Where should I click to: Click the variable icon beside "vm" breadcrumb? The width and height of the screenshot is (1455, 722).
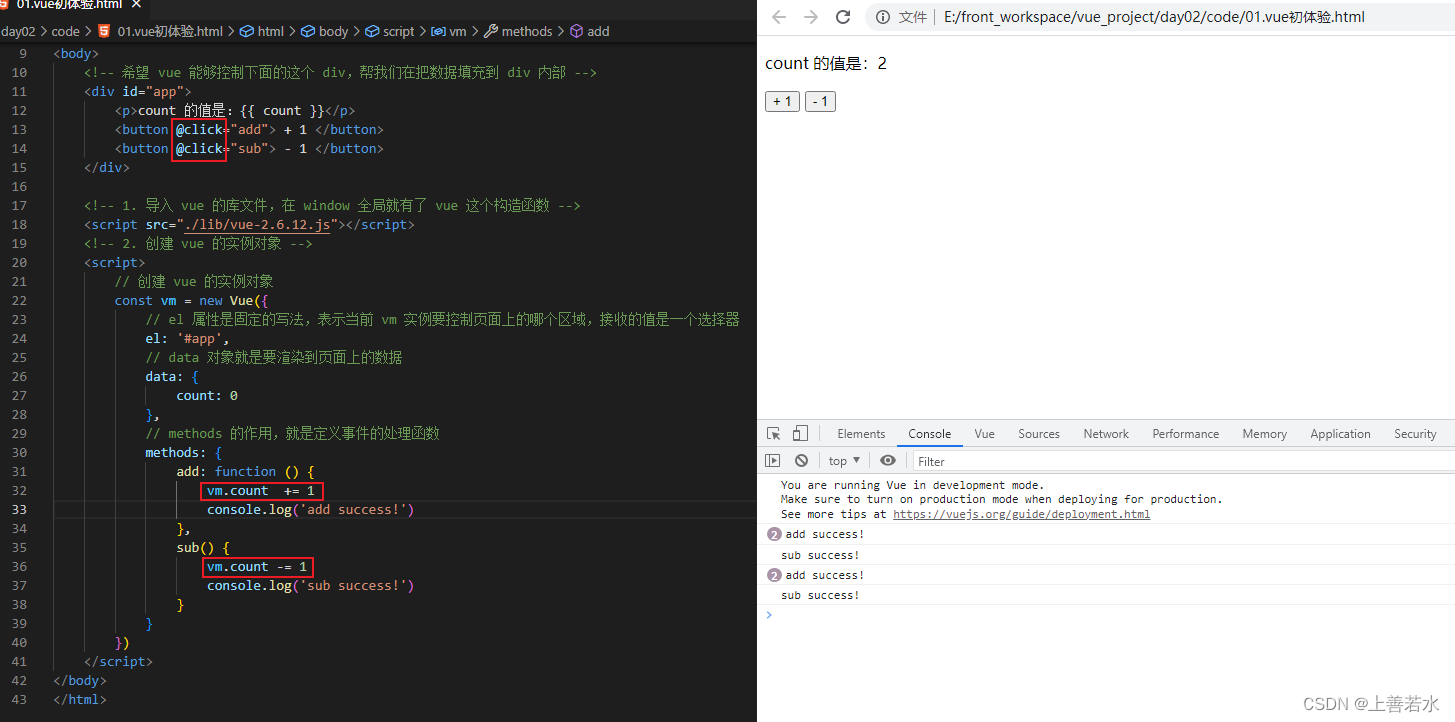tap(438, 31)
